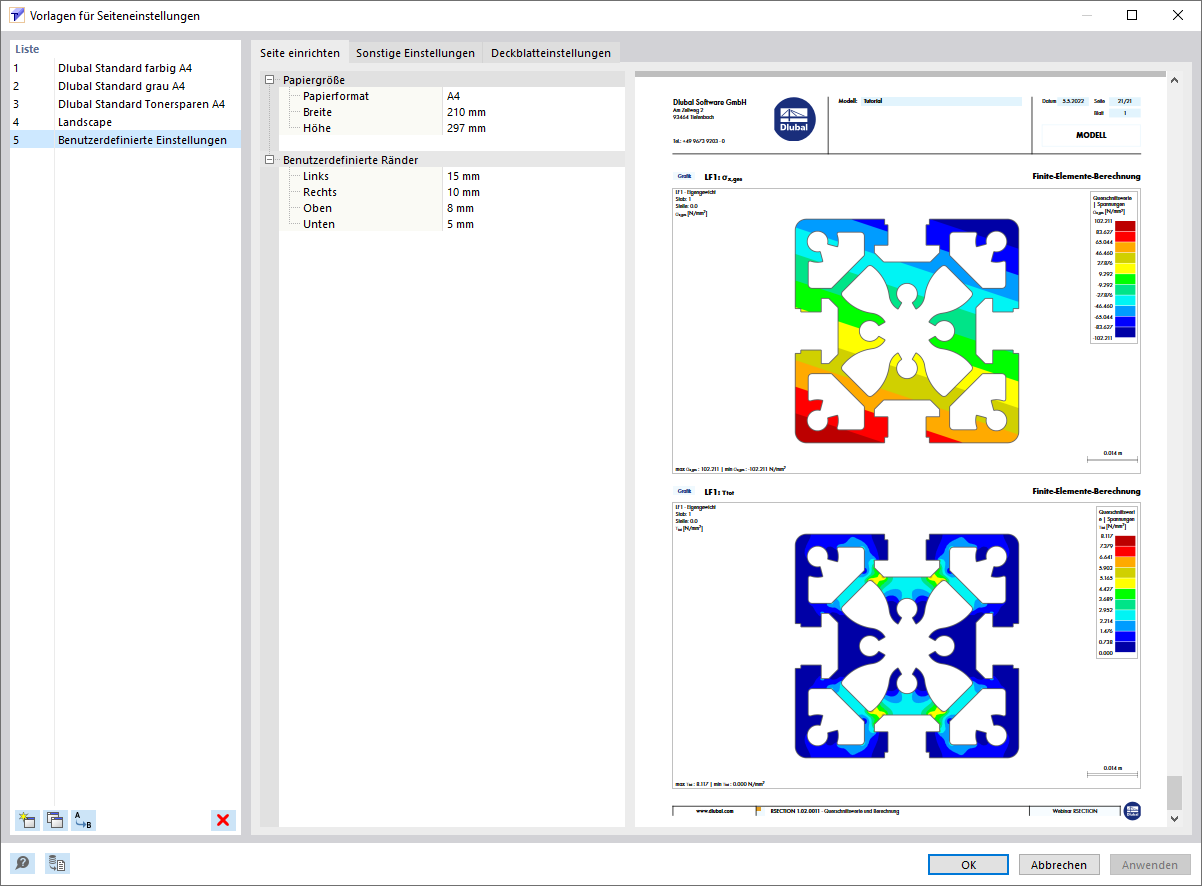This screenshot has height=886, width=1202.
Task: Switch to the Seite einrichten tab
Action: (300, 53)
